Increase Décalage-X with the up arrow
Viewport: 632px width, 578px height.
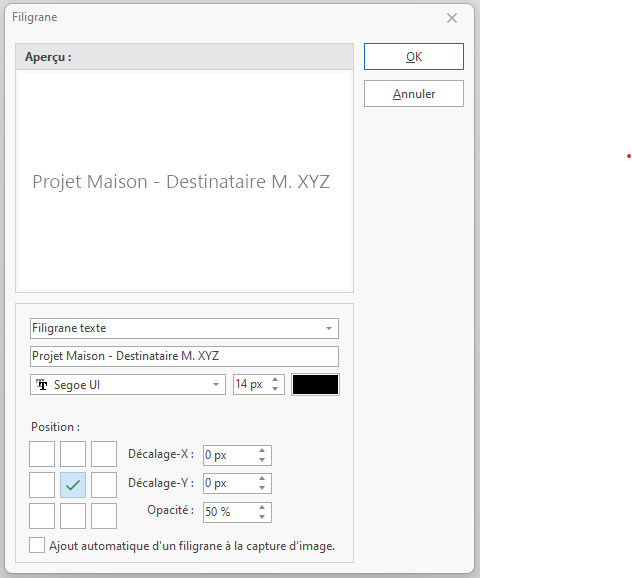click(x=262, y=451)
